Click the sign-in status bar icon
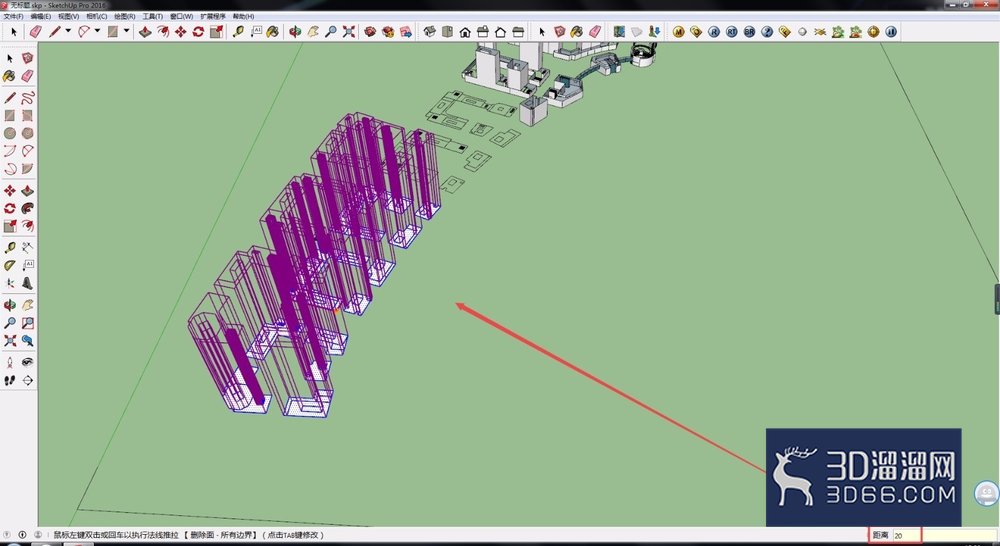This screenshot has width=1000, height=546. coord(38,535)
